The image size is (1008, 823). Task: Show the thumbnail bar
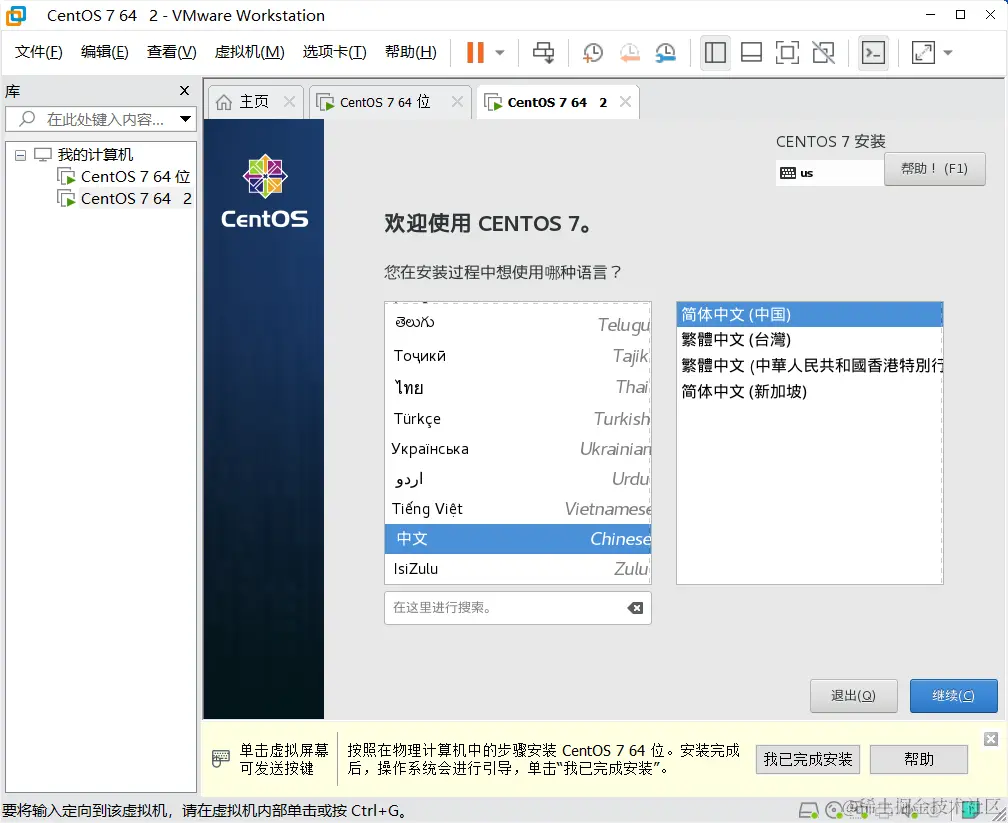(x=751, y=52)
